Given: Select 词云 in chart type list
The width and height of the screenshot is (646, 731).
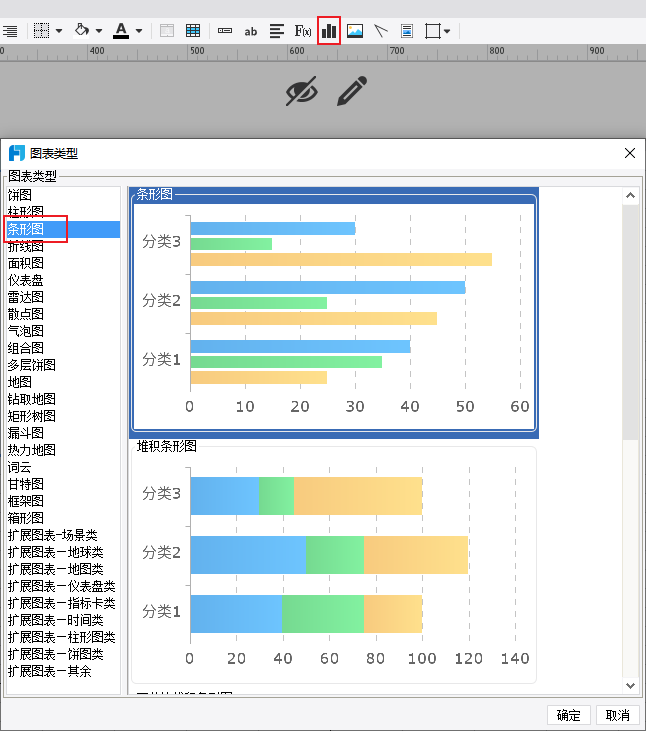Looking at the screenshot, I should pyautogui.click(x=63, y=467).
